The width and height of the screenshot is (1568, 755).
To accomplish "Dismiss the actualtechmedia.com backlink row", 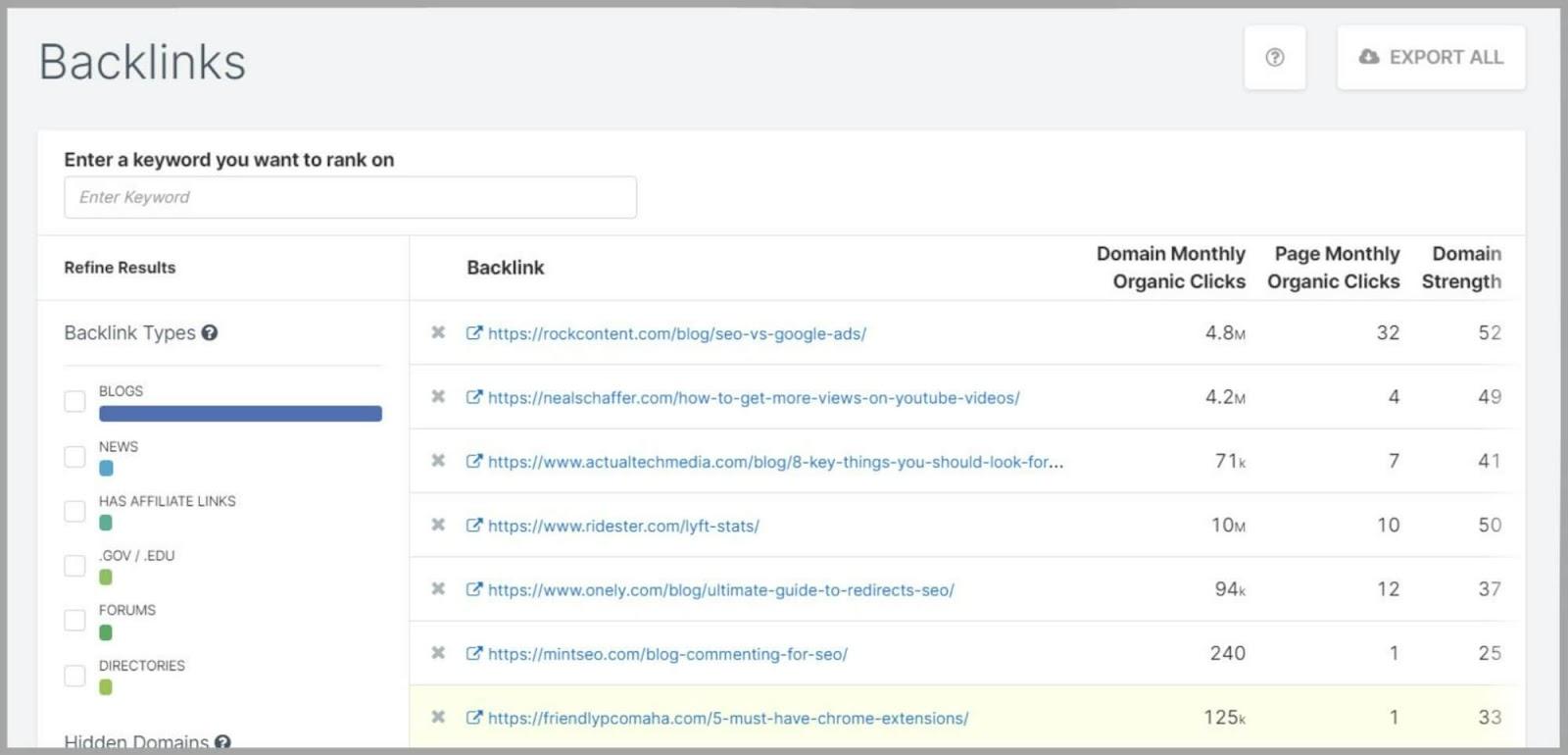I will [438, 461].
